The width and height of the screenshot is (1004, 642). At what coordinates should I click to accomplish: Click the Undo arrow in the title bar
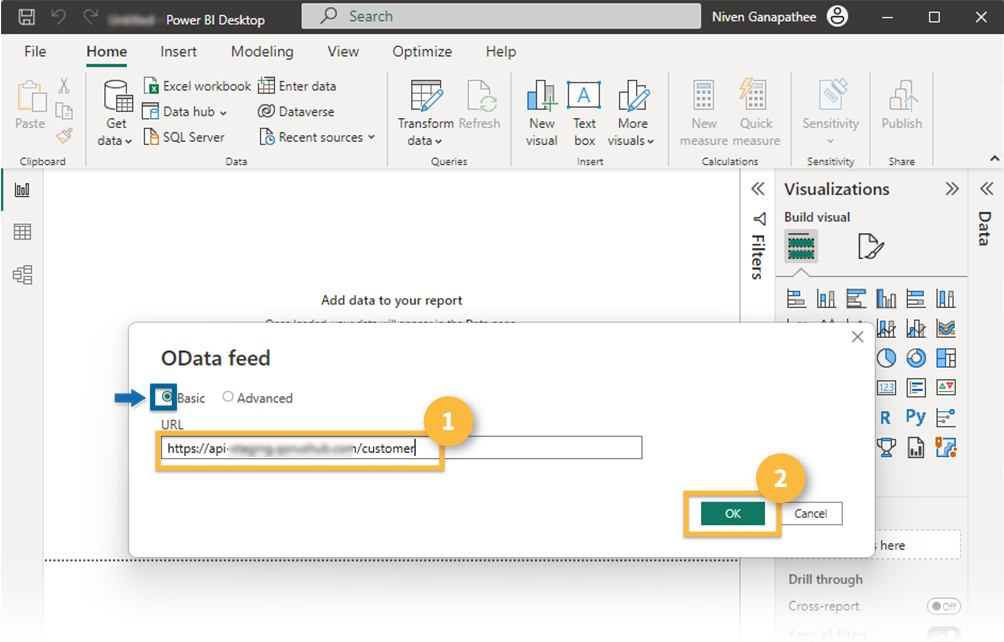(58, 17)
